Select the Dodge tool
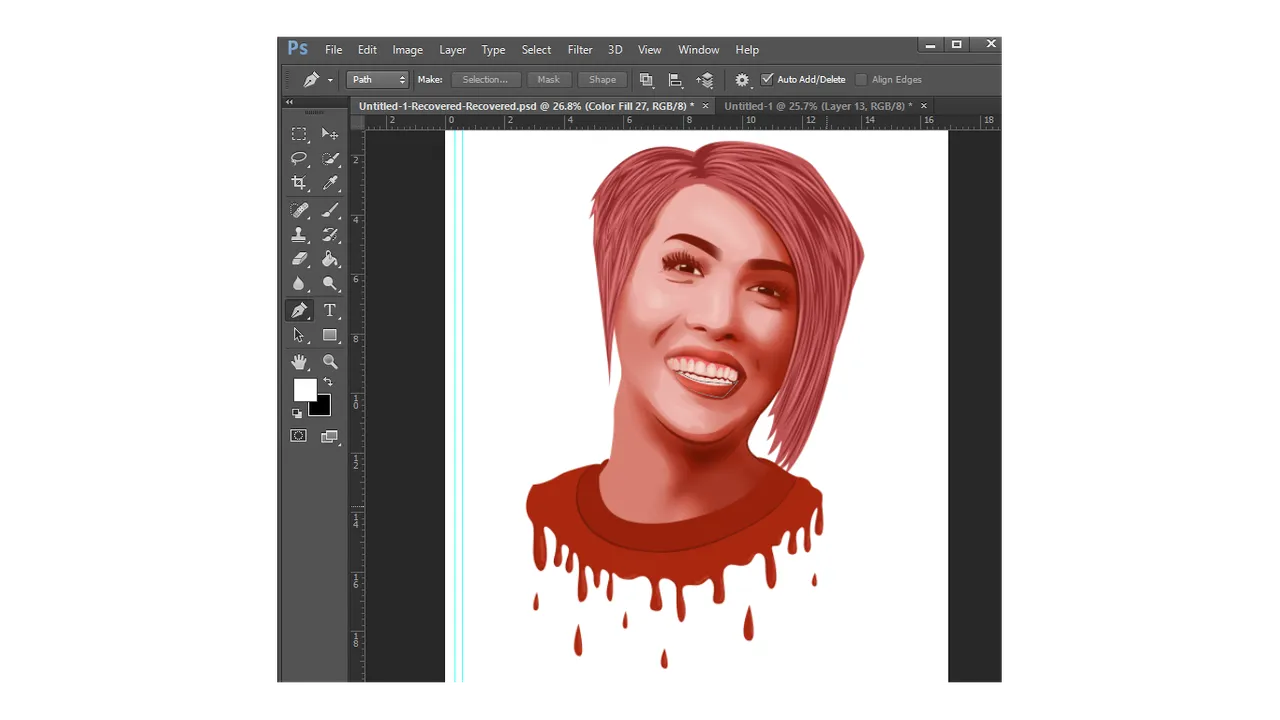 (x=330, y=284)
